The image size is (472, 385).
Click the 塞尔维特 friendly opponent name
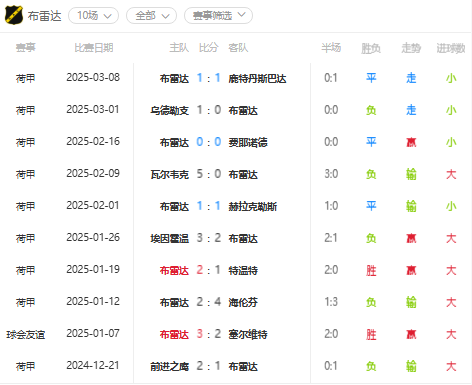point(248,335)
